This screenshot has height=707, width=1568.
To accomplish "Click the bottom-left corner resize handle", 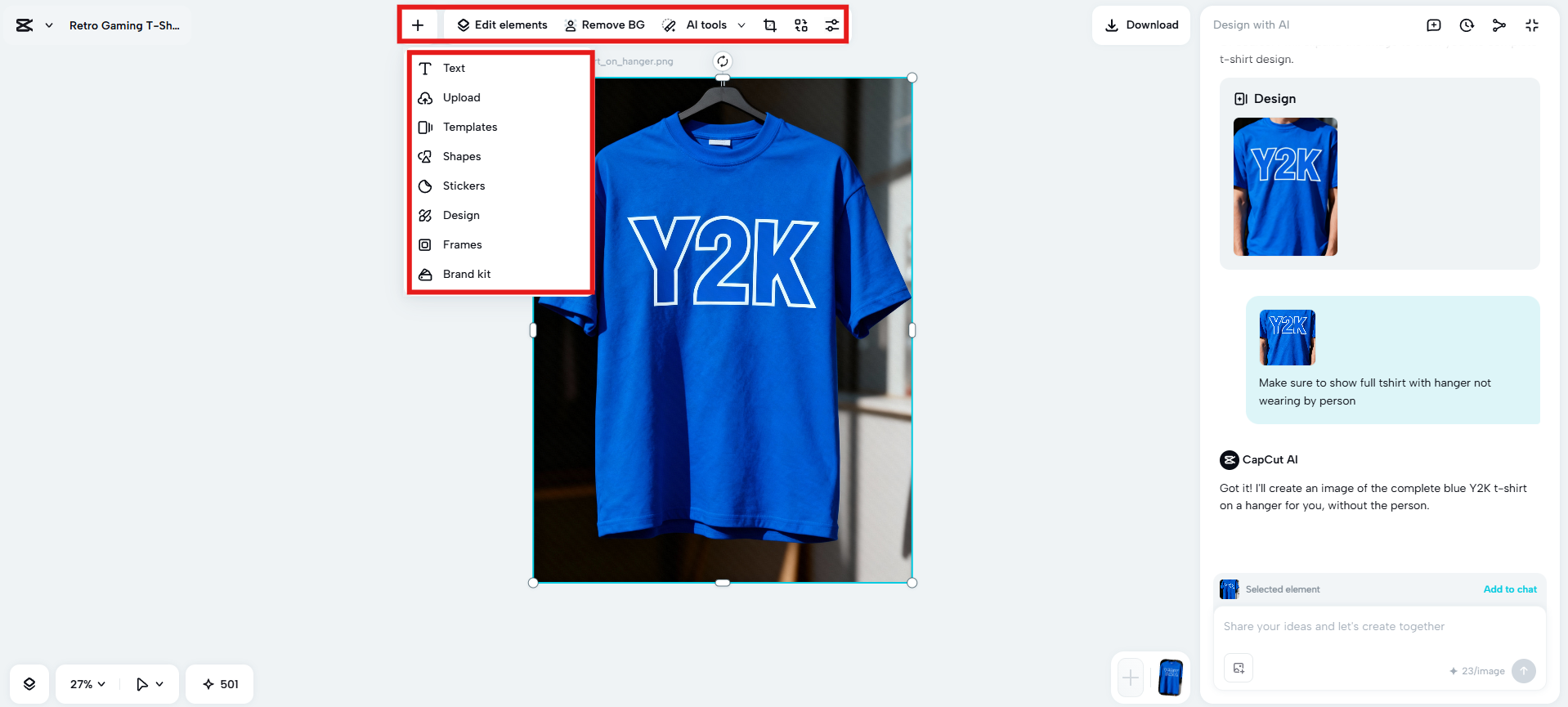I will [534, 583].
